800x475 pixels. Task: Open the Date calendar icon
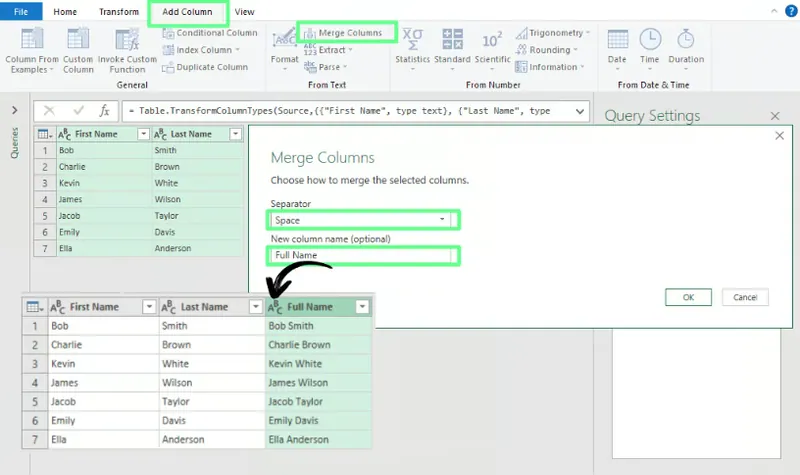(x=617, y=40)
